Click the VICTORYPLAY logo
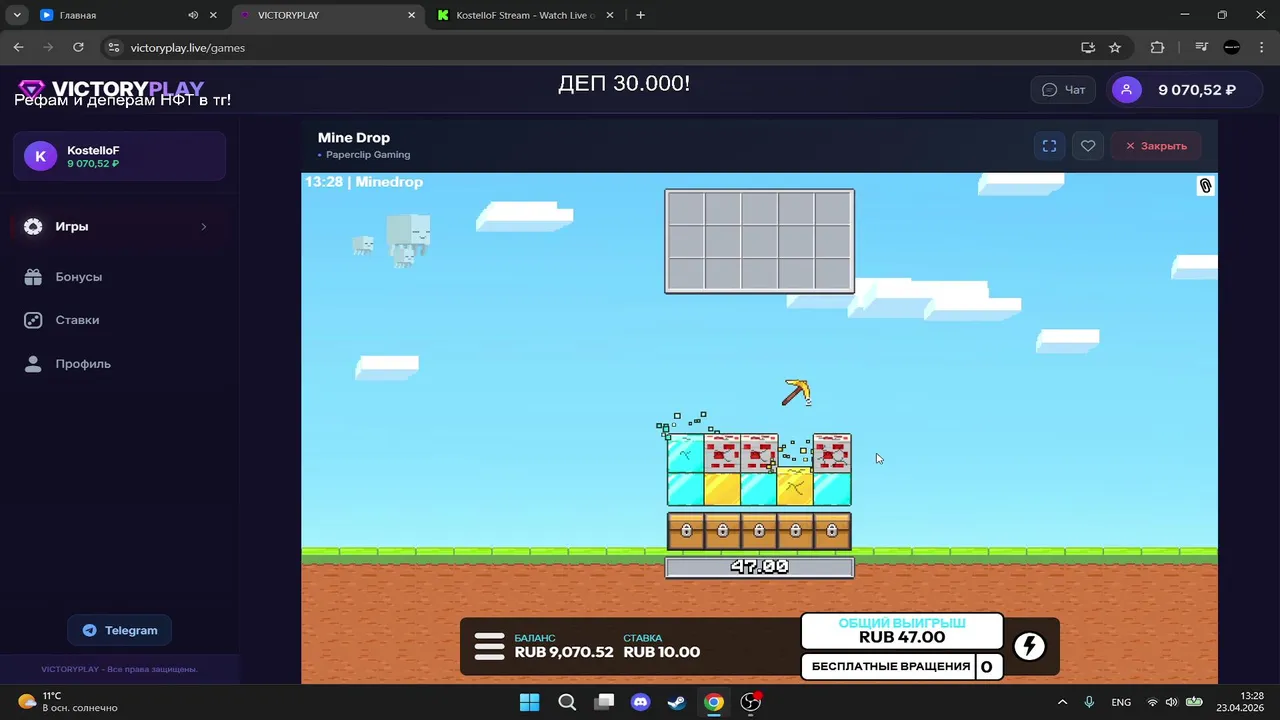Screen dimensions: 1280x720 pos(112,89)
